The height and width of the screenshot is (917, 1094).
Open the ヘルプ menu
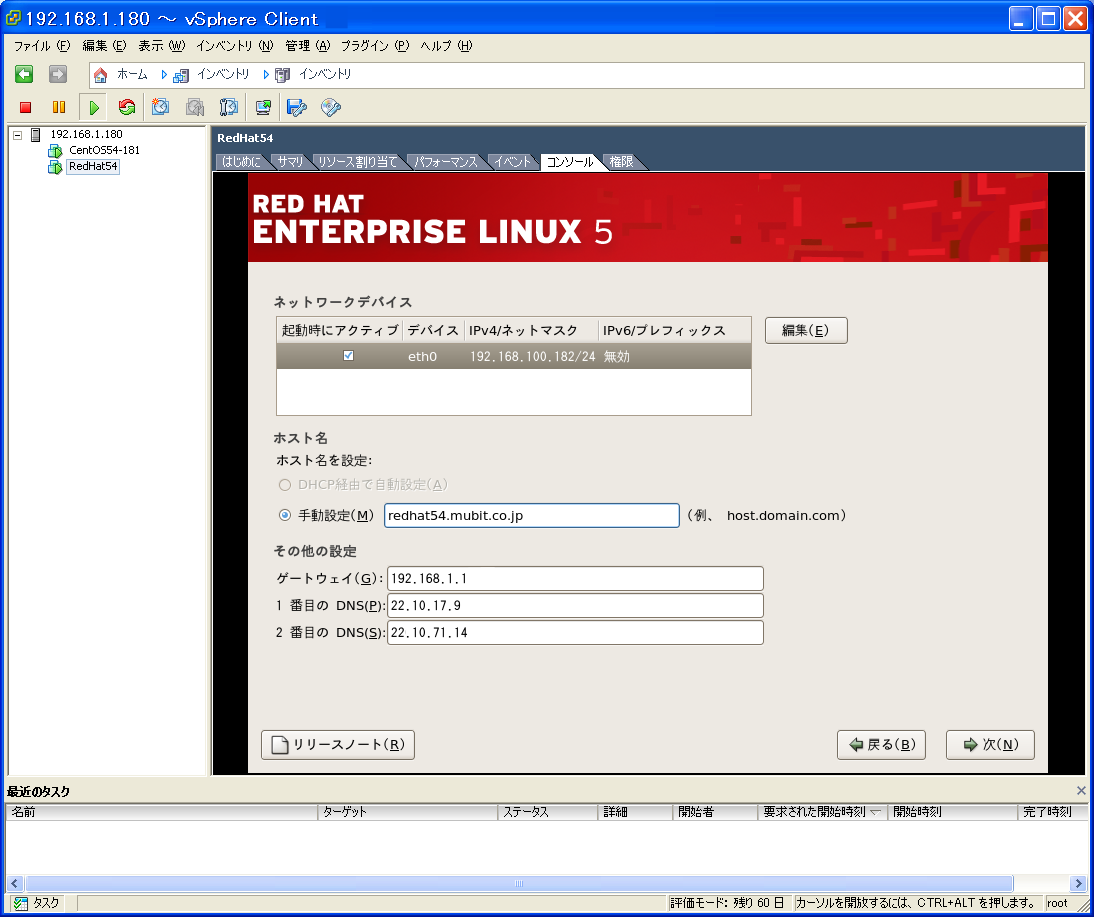446,46
